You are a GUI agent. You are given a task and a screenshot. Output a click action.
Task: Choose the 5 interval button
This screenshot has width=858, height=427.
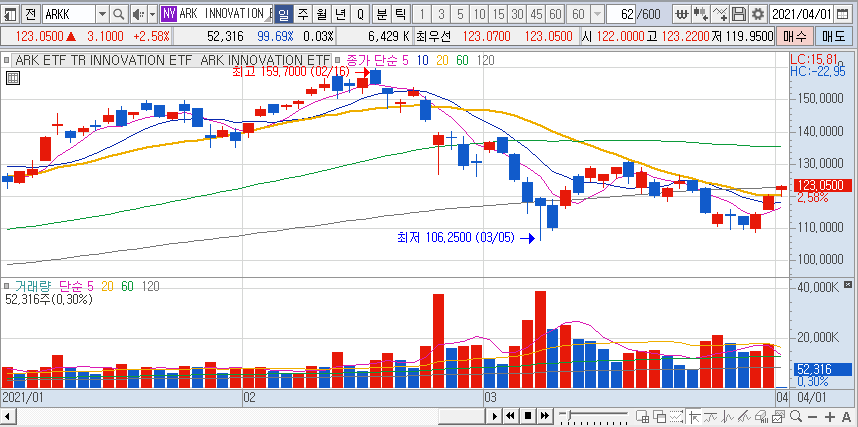(x=461, y=14)
